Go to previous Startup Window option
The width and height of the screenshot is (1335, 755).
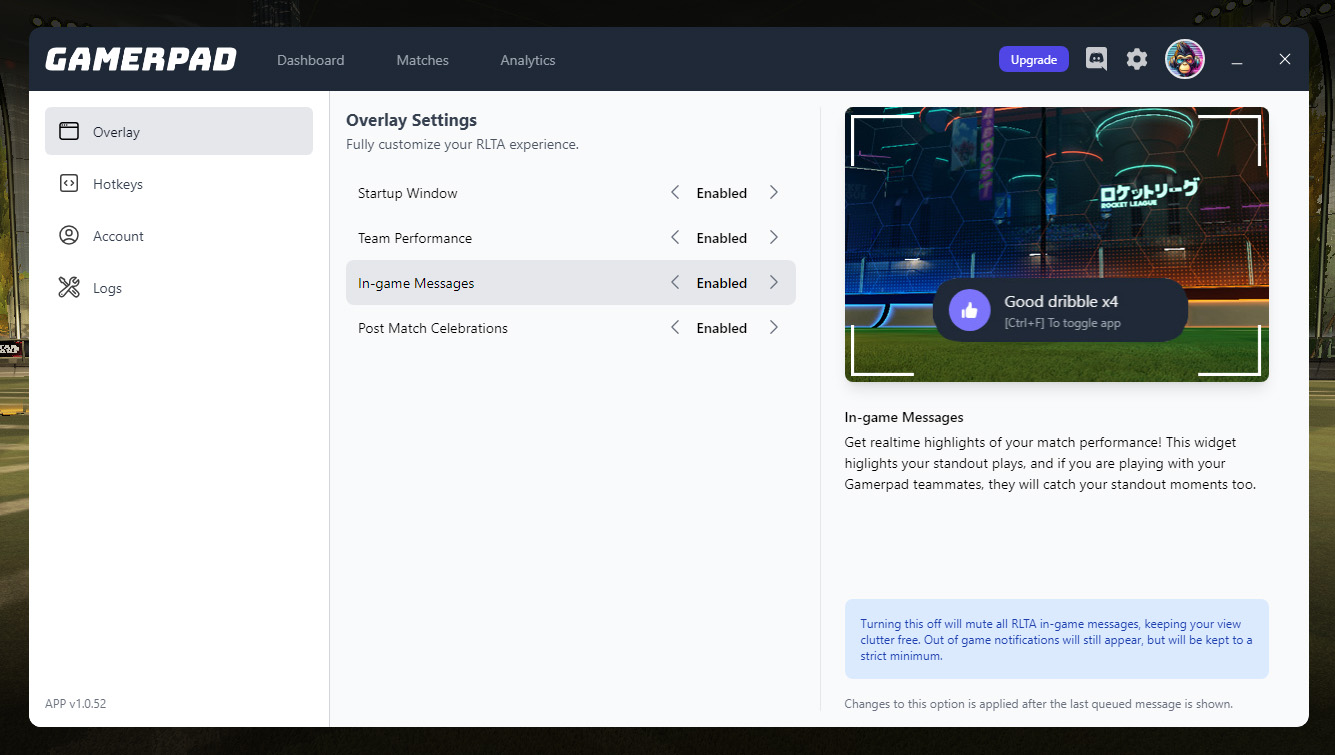point(675,192)
